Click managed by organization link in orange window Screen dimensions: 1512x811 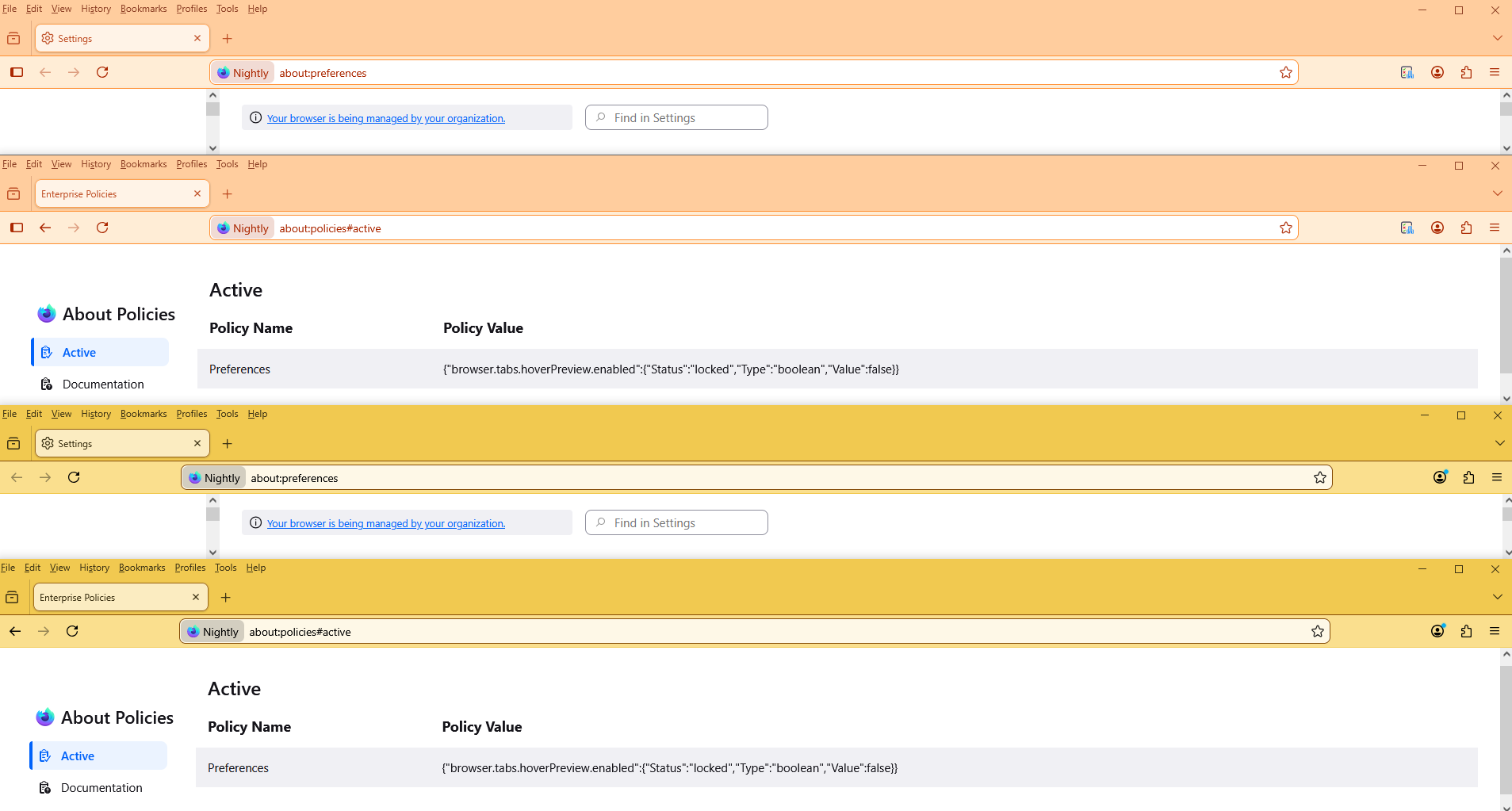pos(385,118)
